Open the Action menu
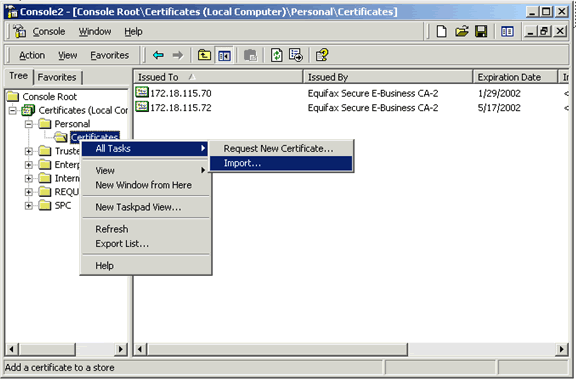 tap(32, 55)
